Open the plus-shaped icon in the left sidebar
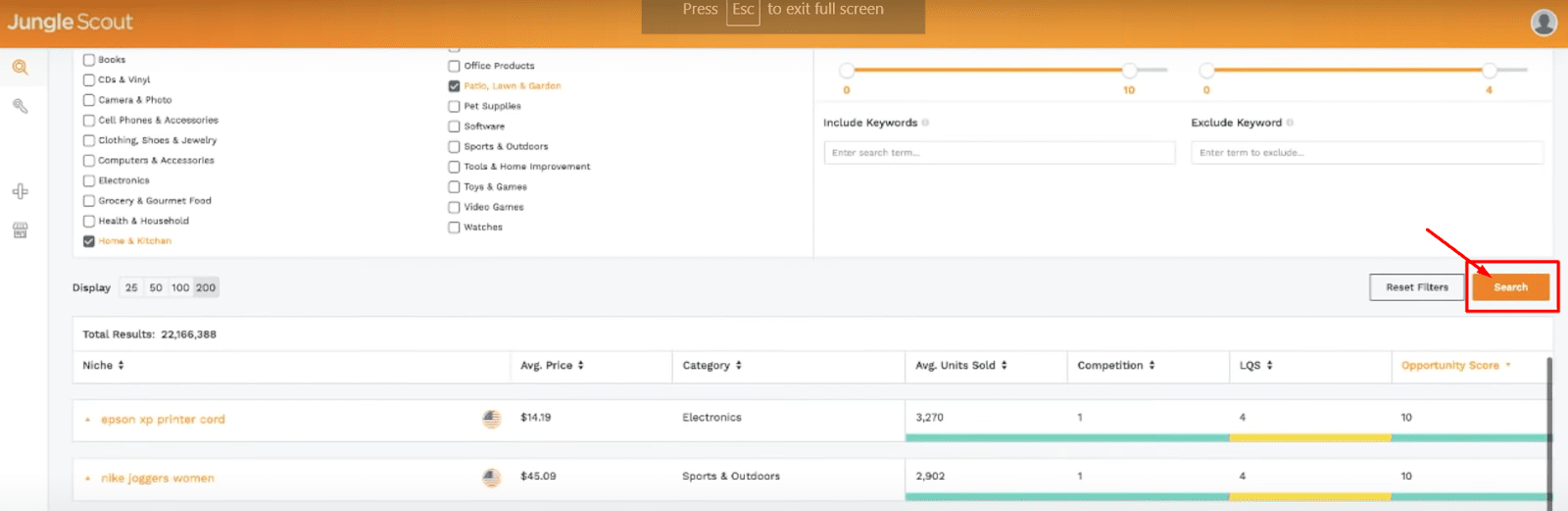Screen dimensions: 1568x511 (x=20, y=191)
